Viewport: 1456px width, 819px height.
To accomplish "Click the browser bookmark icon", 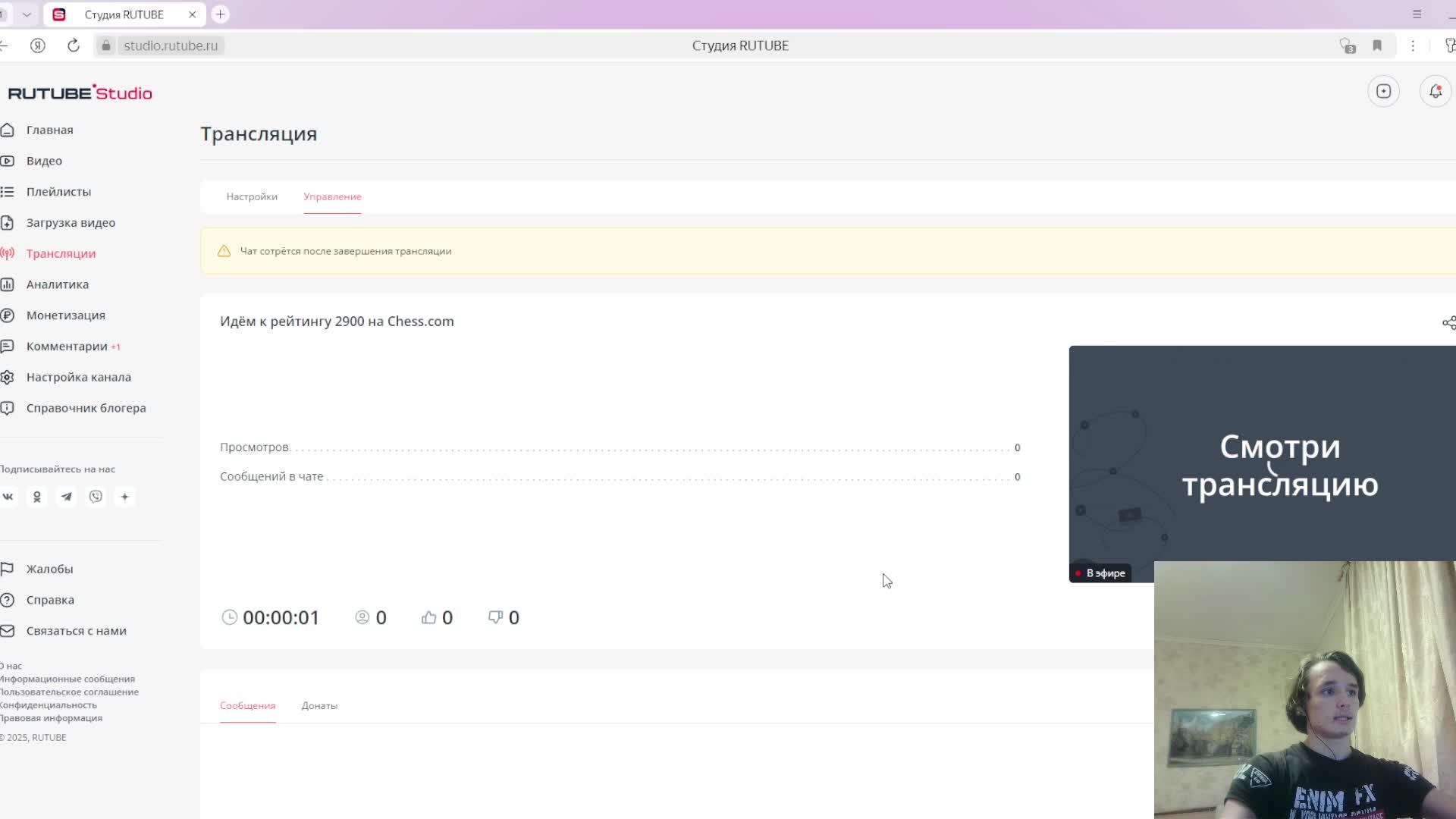I will pyautogui.click(x=1377, y=45).
